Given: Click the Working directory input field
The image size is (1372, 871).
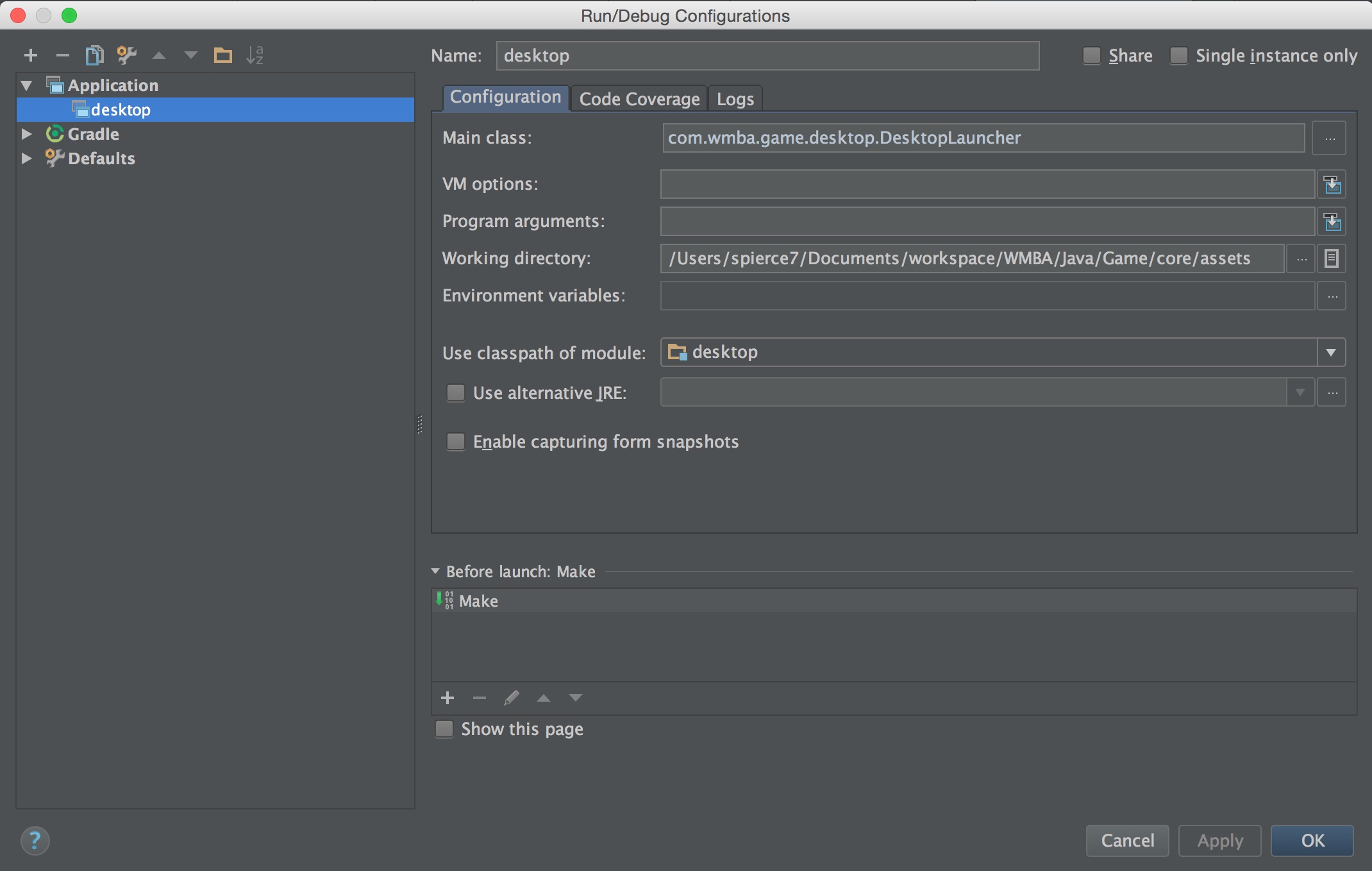Looking at the screenshot, I should [x=975, y=258].
